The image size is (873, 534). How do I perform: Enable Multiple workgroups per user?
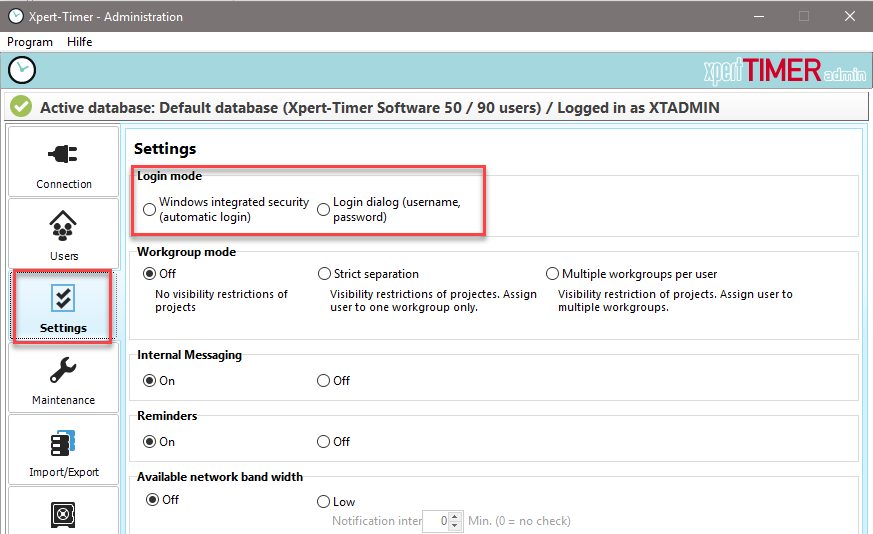(553, 274)
